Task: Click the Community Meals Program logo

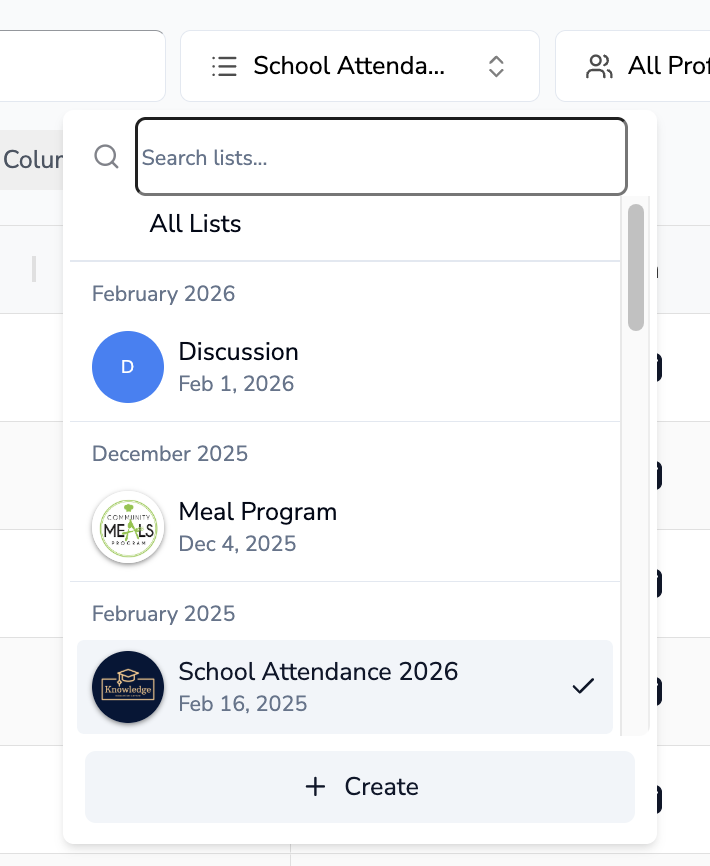Action: (128, 527)
